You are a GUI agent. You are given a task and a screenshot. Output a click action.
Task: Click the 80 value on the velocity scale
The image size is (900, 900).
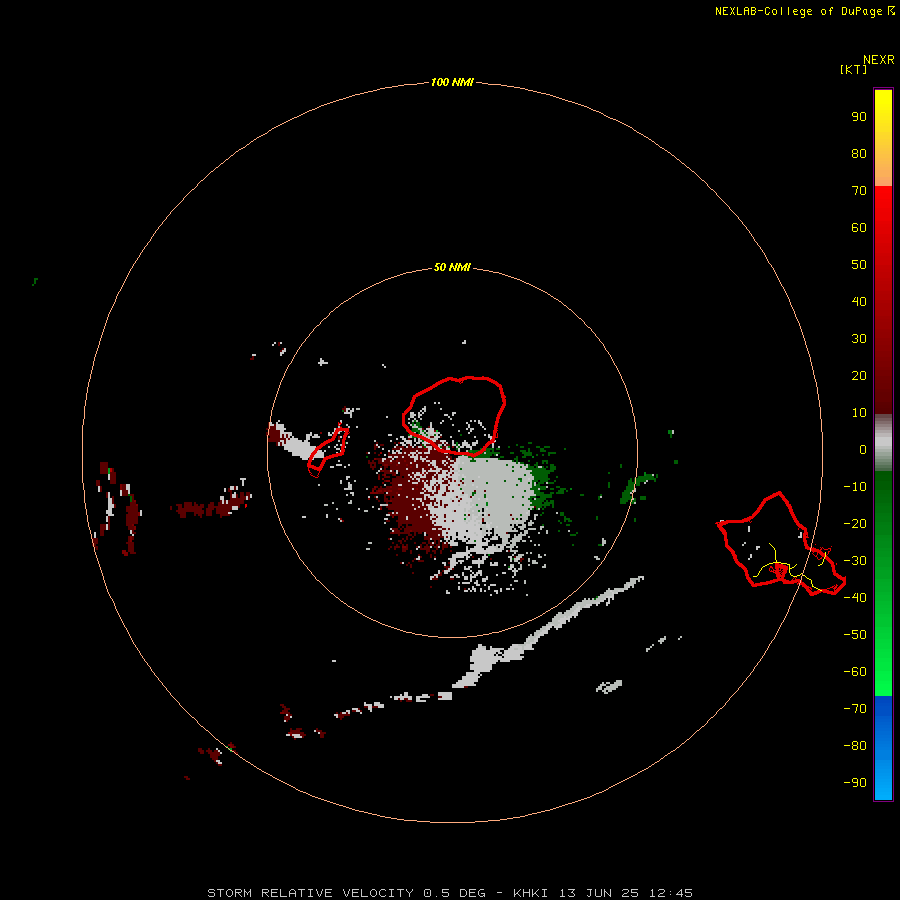(x=859, y=153)
